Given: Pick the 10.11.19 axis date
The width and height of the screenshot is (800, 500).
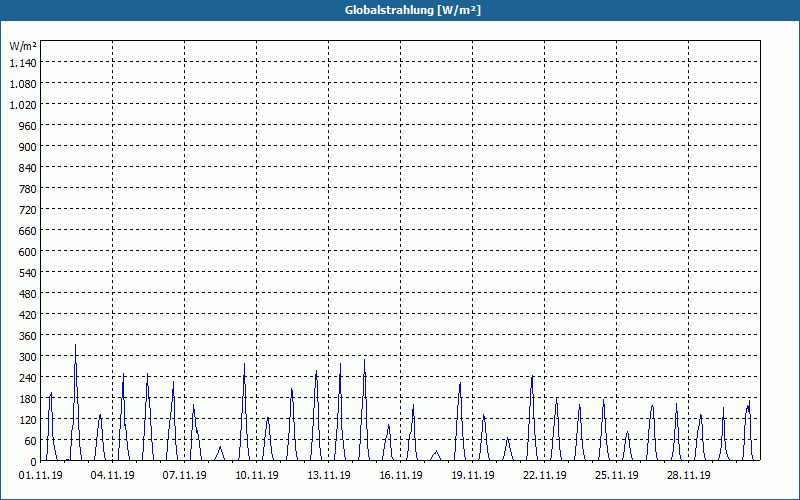Looking at the screenshot, I should [257, 476].
